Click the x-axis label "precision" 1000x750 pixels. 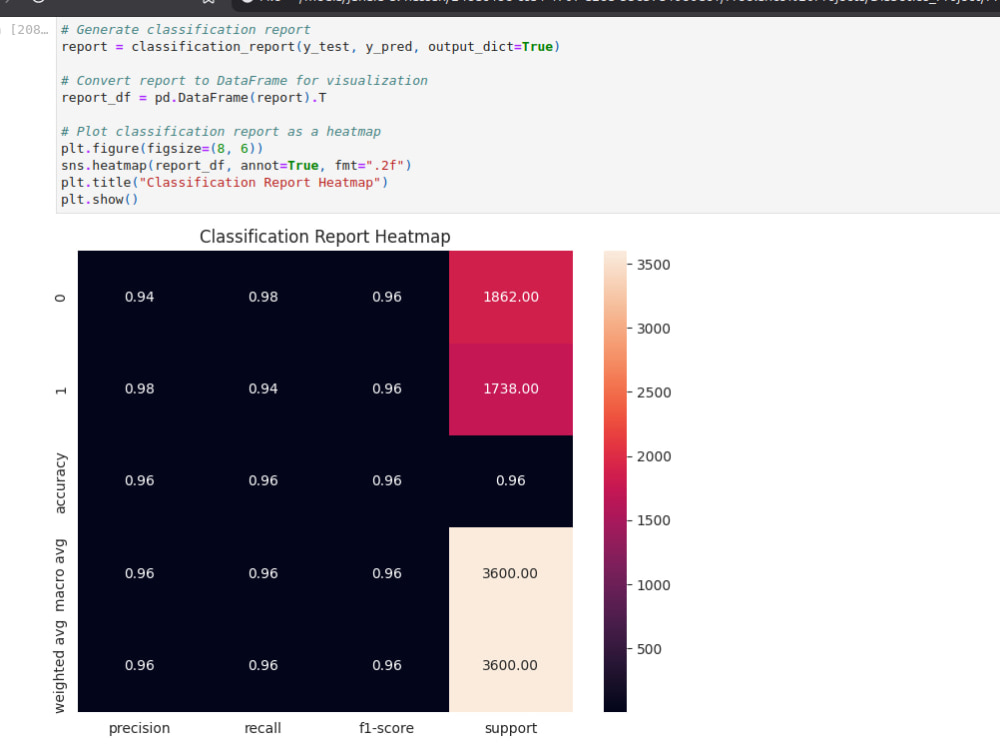[140, 728]
